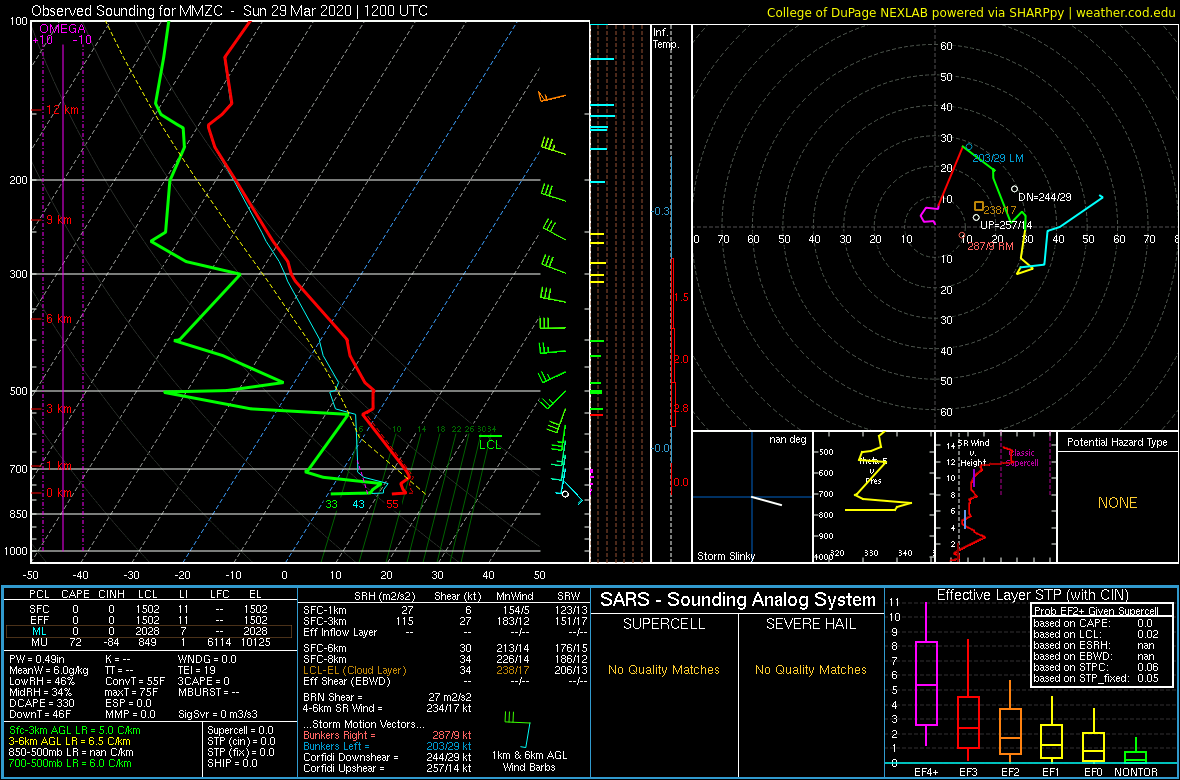Click No Quality Matches under SUPERCELL

[664, 669]
